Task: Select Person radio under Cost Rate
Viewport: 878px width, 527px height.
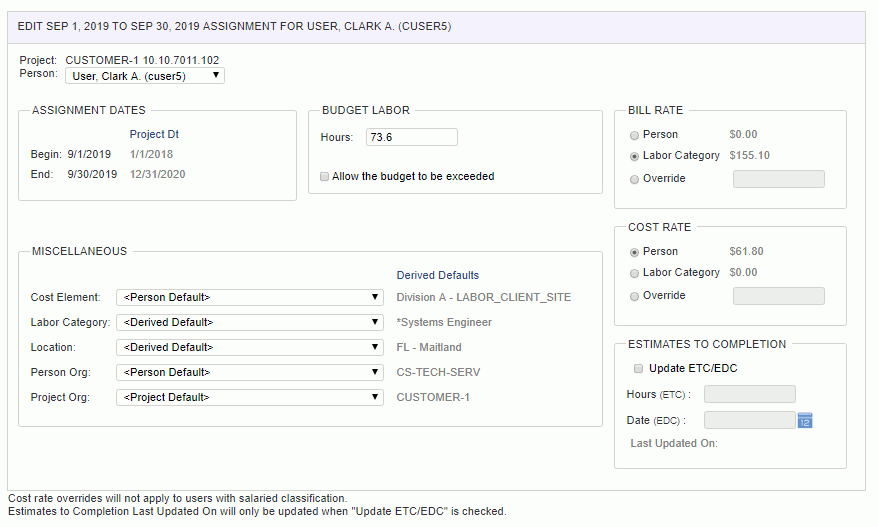Action: click(634, 252)
